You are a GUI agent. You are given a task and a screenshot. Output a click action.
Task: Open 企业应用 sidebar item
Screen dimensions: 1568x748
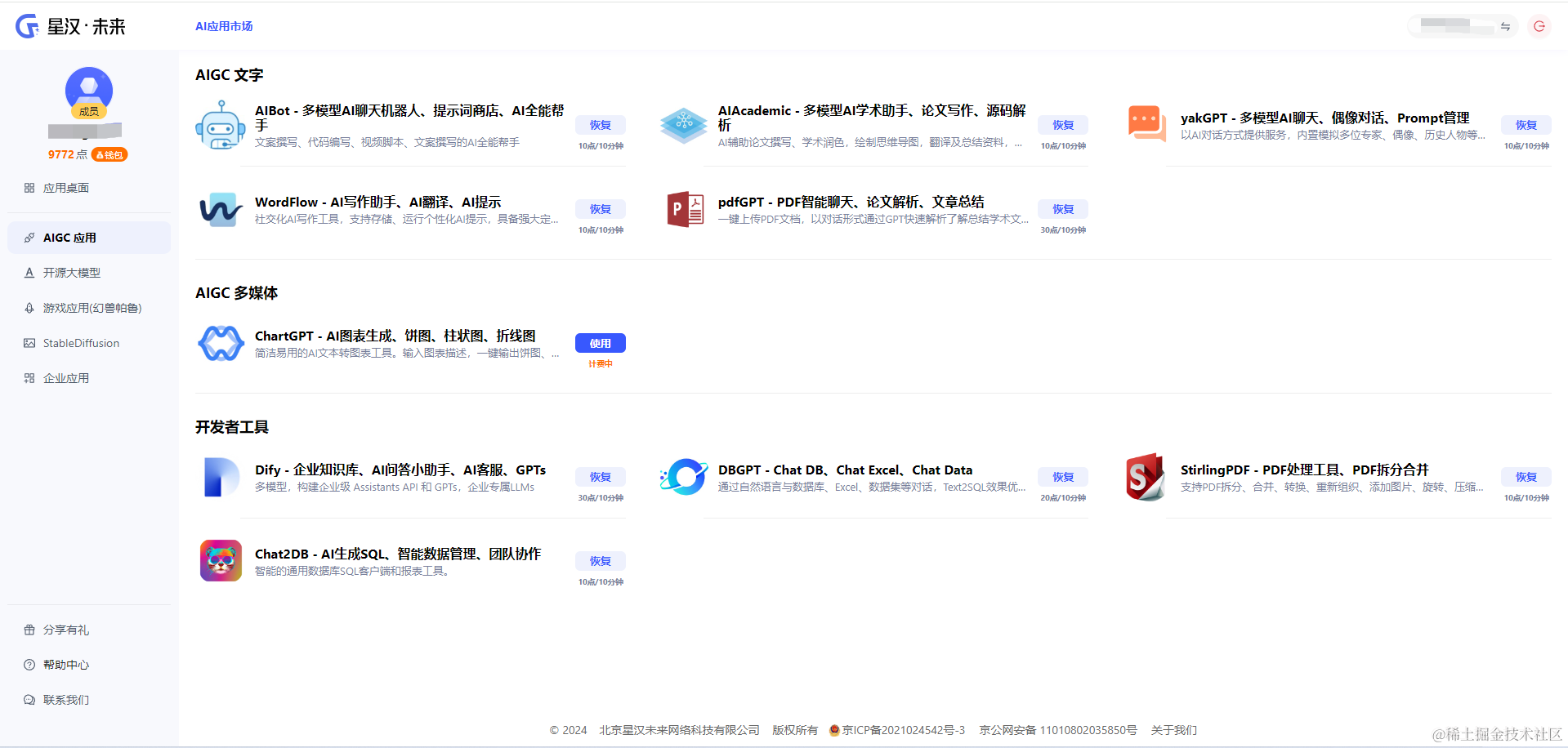89,378
